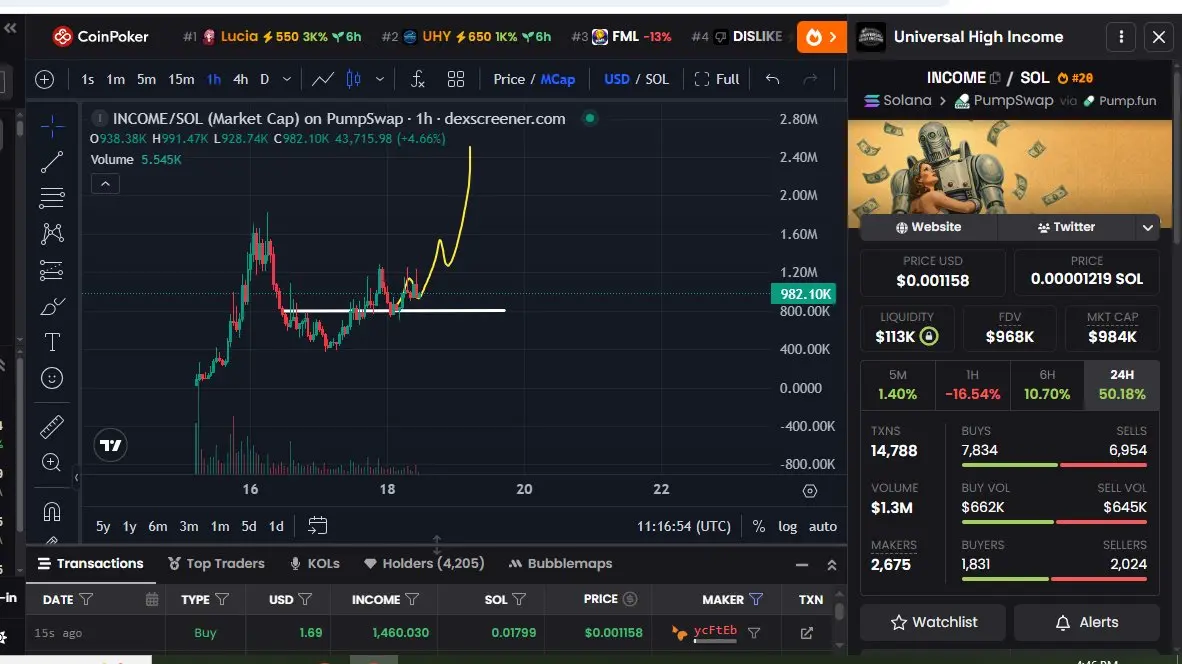Collapse the left sidebar with double chevron
1182x664 pixels.
coord(11,29)
